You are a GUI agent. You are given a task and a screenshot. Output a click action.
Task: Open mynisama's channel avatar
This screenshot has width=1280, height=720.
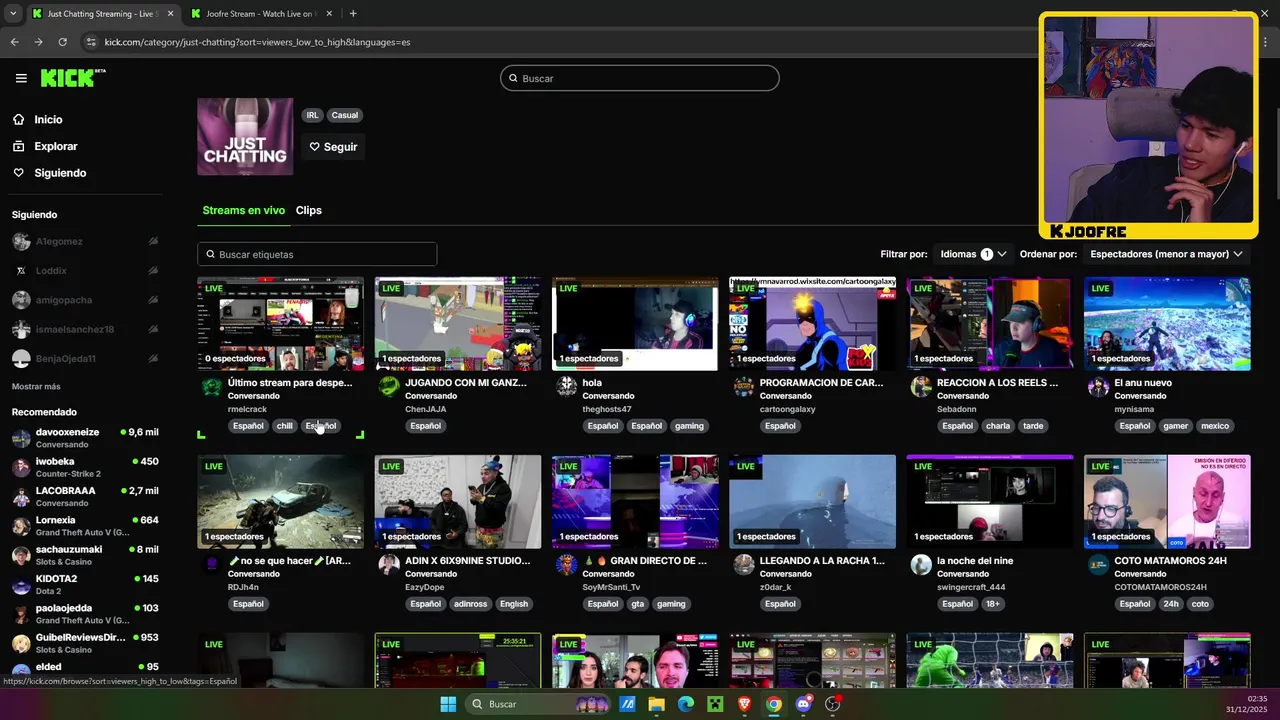click(1099, 387)
